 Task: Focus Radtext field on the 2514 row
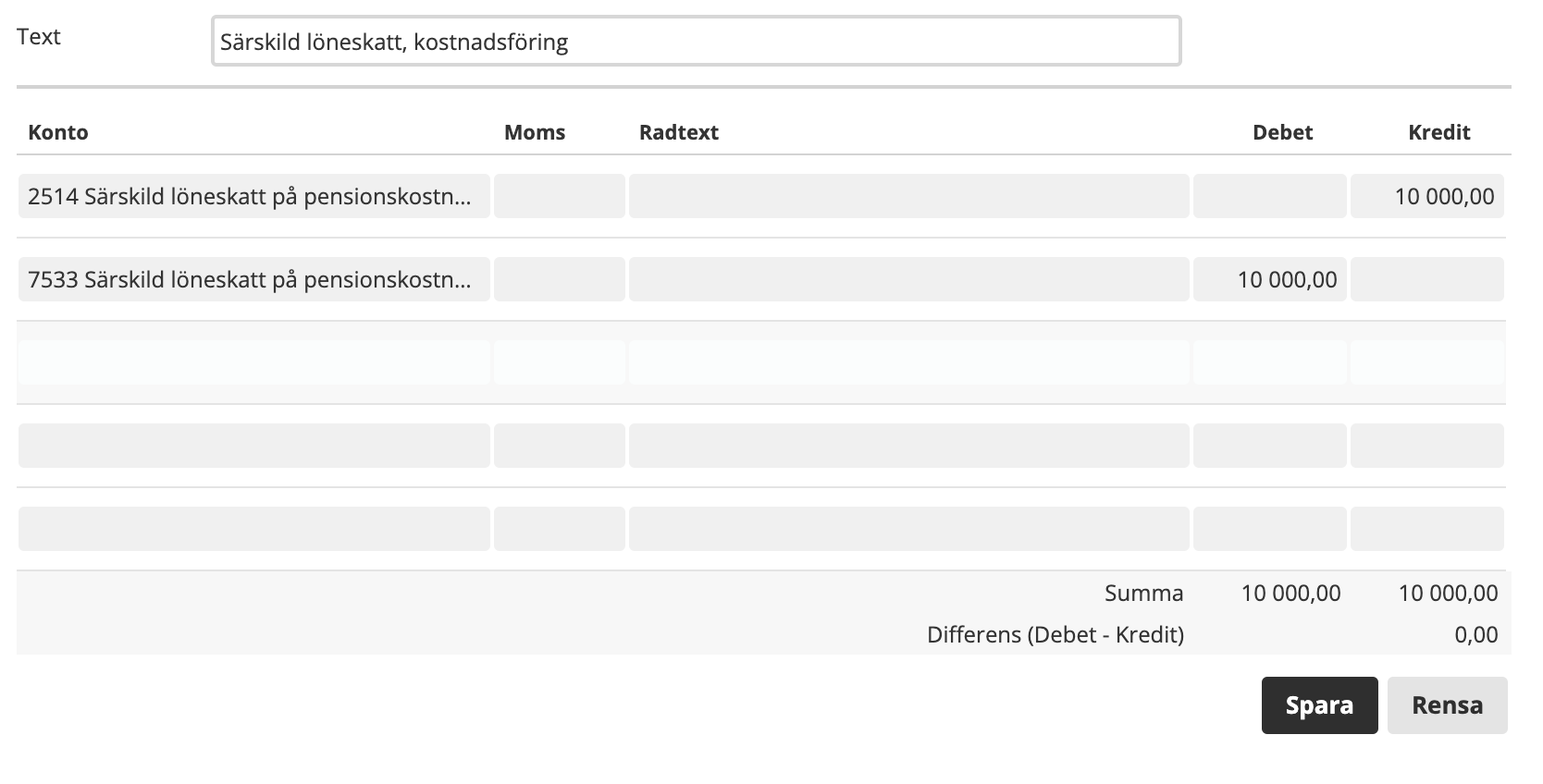[909, 196]
